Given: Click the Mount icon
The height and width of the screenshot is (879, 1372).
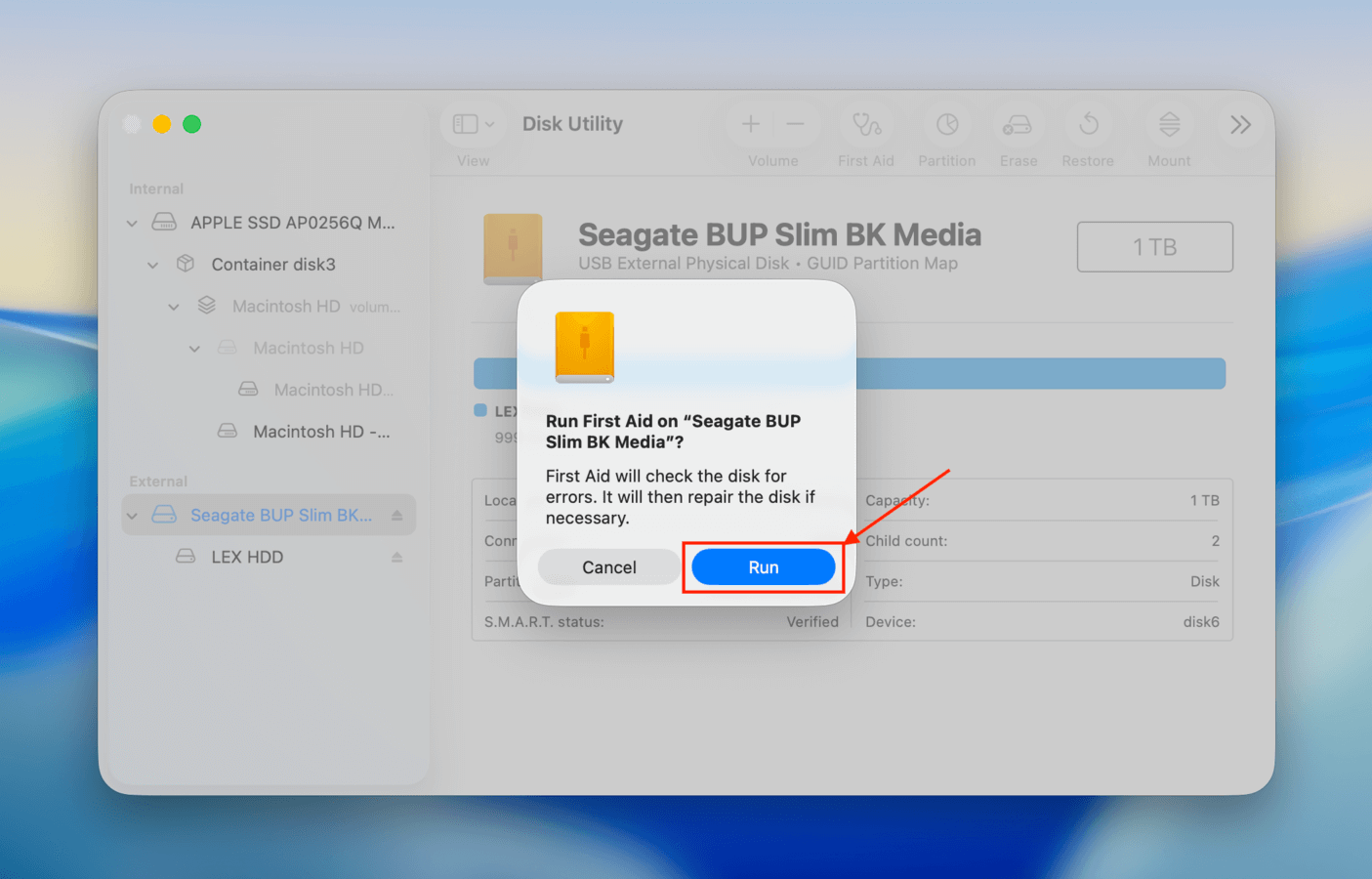Looking at the screenshot, I should [1168, 125].
